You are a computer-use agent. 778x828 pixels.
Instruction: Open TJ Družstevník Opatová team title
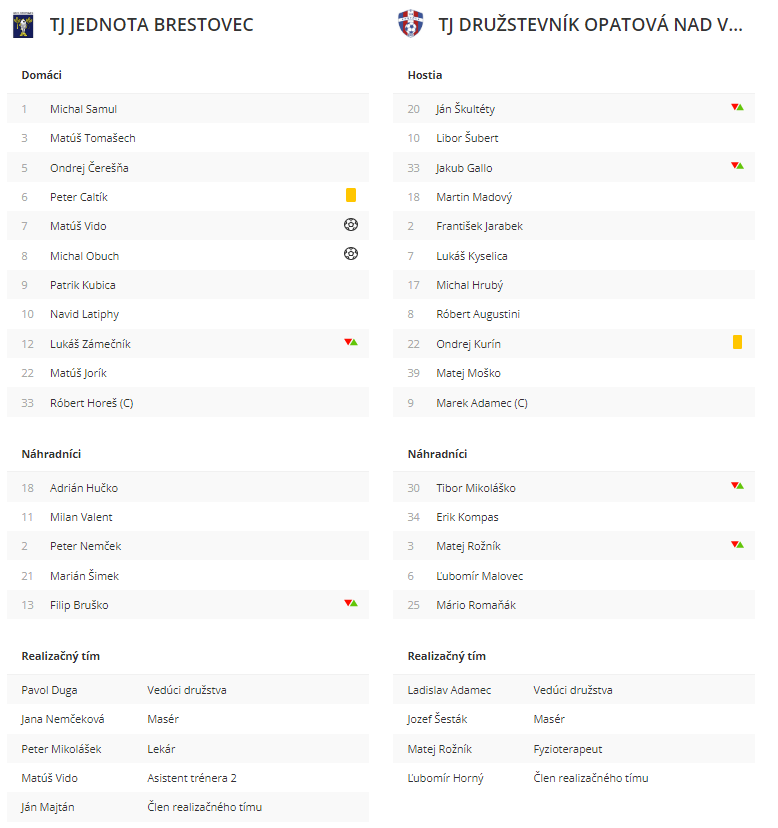(x=590, y=25)
